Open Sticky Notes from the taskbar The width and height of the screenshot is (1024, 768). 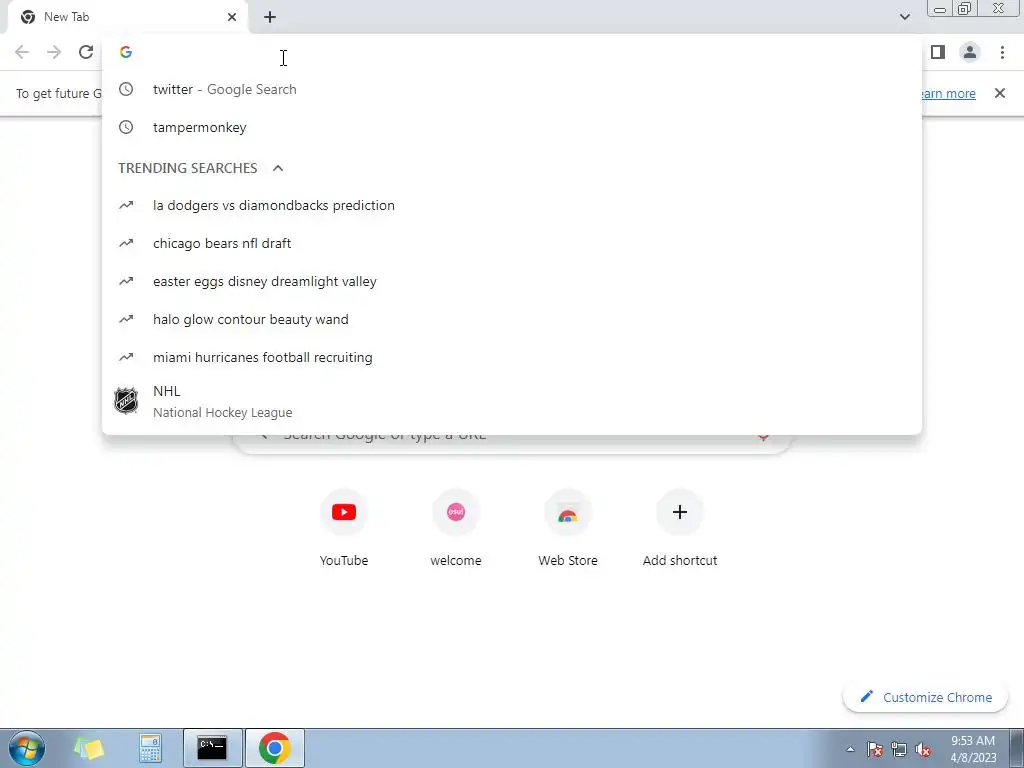point(89,748)
